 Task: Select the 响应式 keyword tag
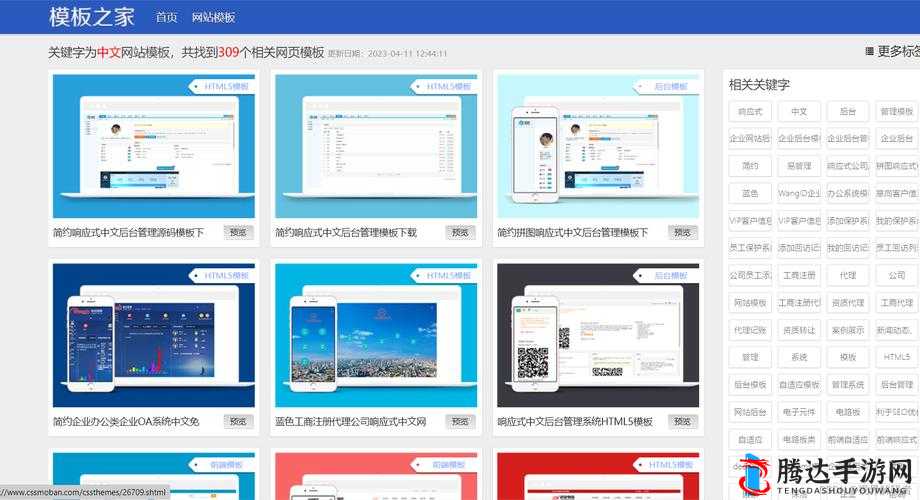click(x=750, y=112)
